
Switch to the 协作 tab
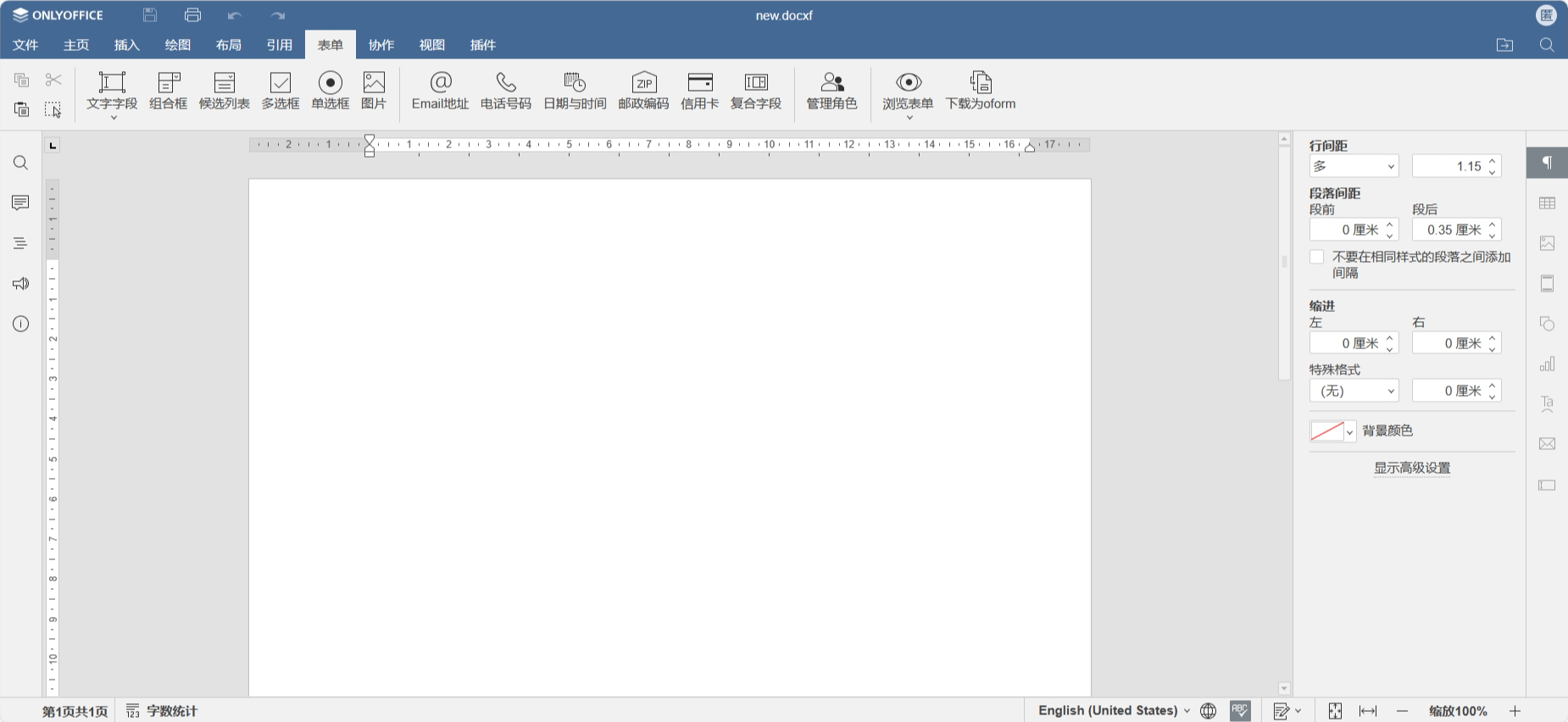[x=381, y=45]
